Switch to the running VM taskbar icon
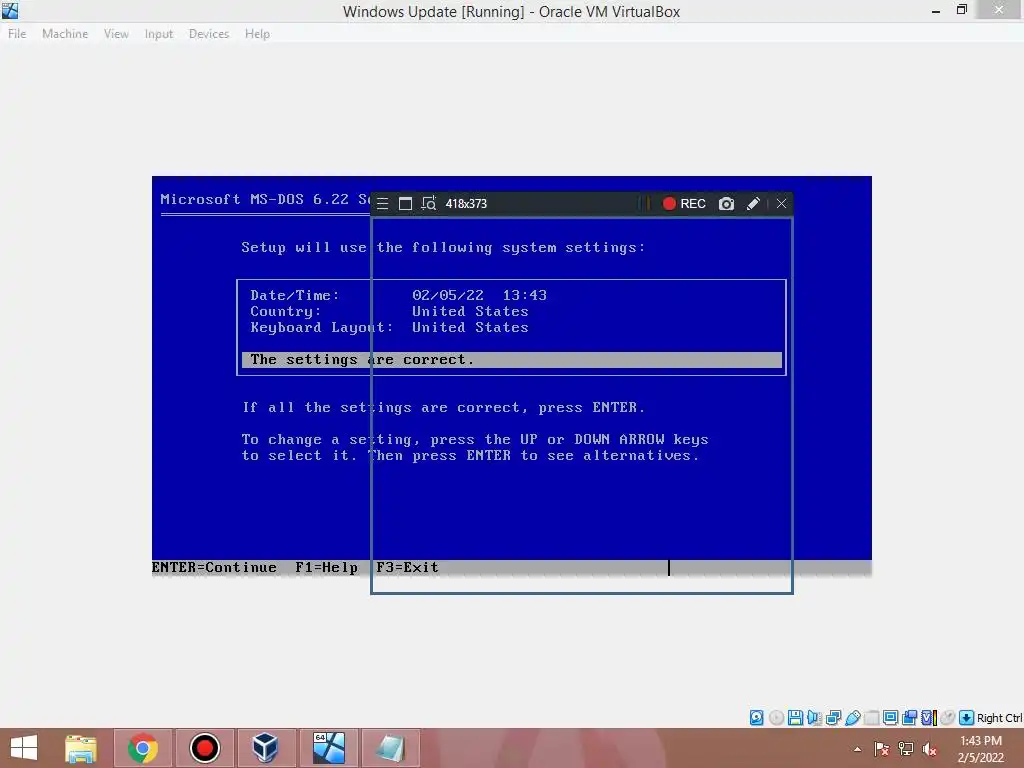The image size is (1024, 768). click(x=328, y=748)
